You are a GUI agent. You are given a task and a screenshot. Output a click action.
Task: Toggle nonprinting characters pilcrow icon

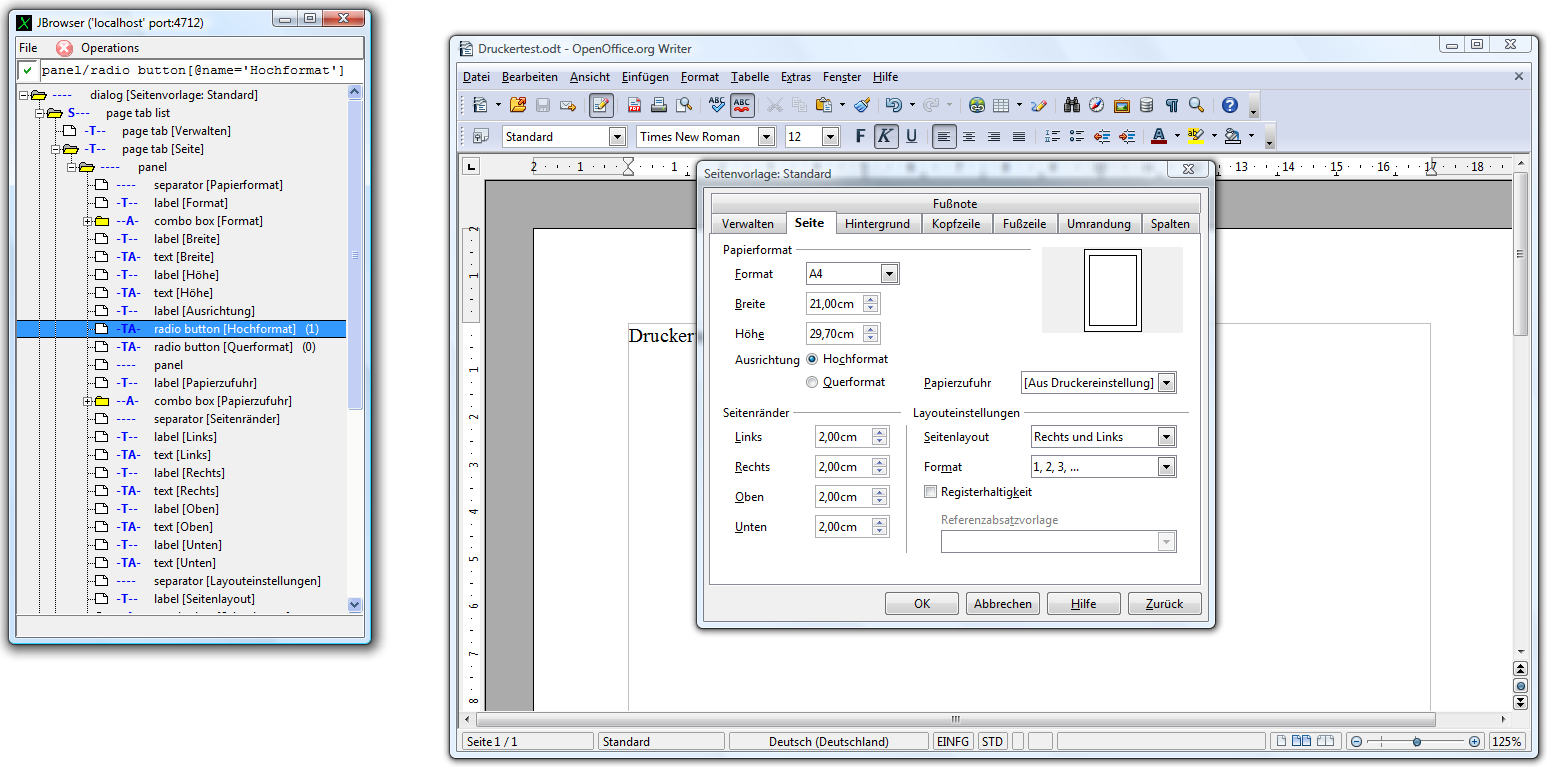pos(1171,105)
